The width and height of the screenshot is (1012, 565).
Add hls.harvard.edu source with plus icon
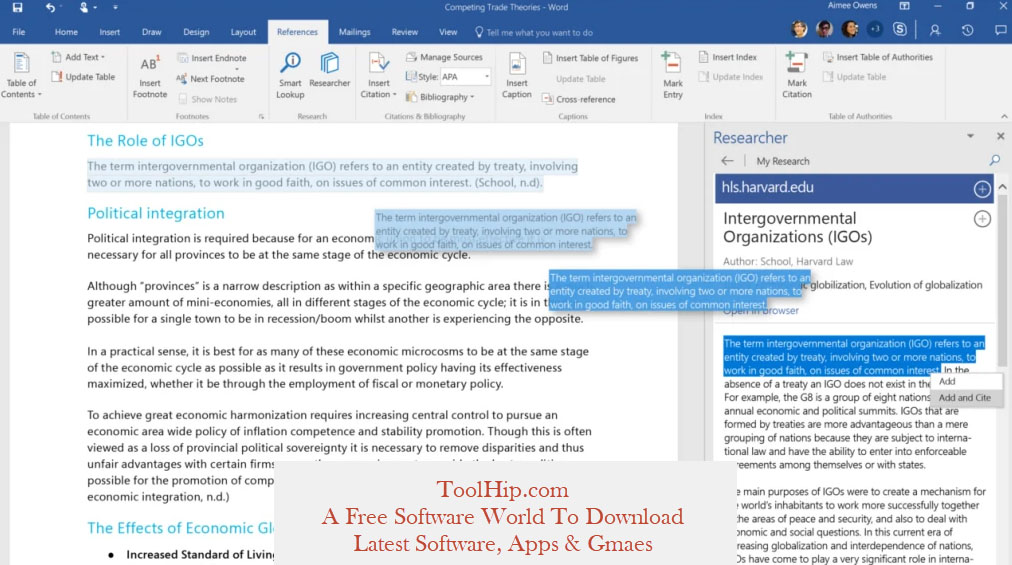point(982,189)
